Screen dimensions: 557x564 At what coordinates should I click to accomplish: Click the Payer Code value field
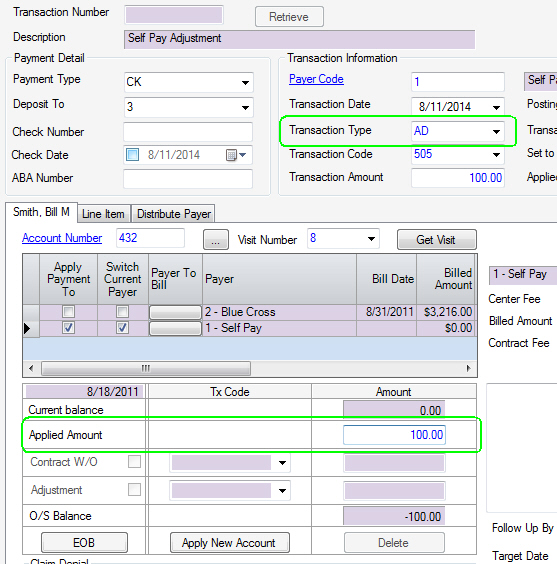pyautogui.click(x=458, y=82)
